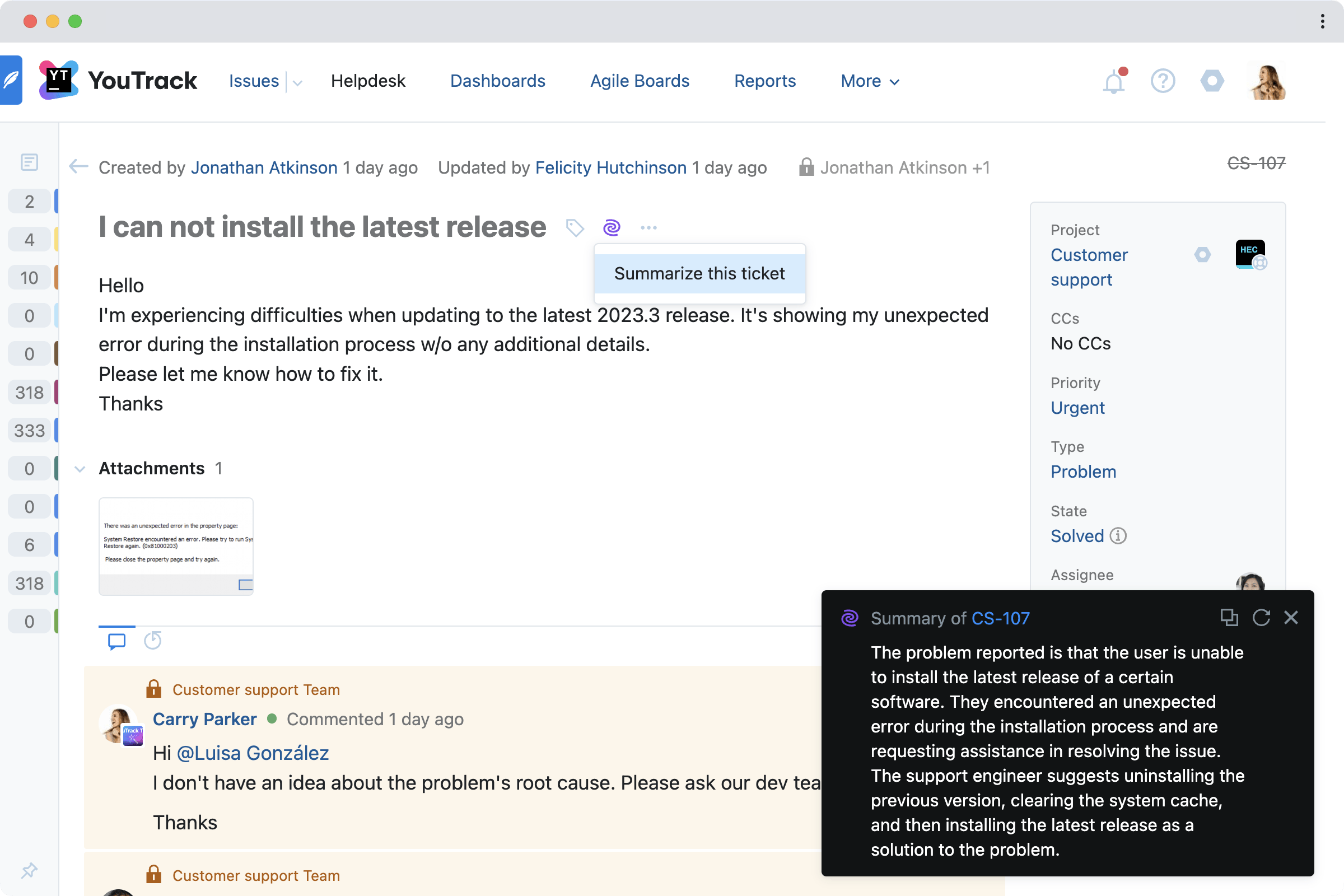The width and height of the screenshot is (1344, 896).
Task: Open Luisa González's mentioned profile
Action: 254,753
